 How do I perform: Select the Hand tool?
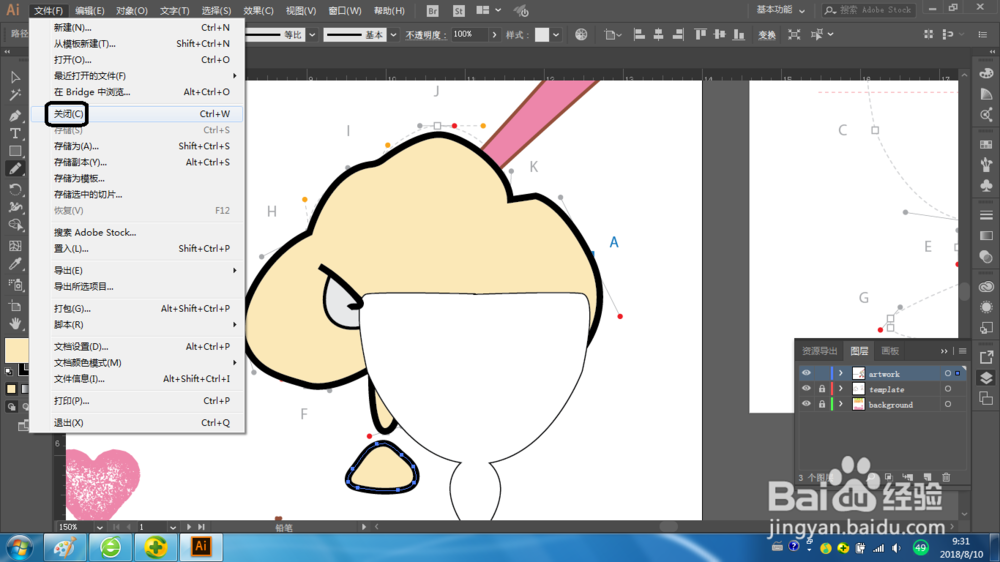click(15, 323)
